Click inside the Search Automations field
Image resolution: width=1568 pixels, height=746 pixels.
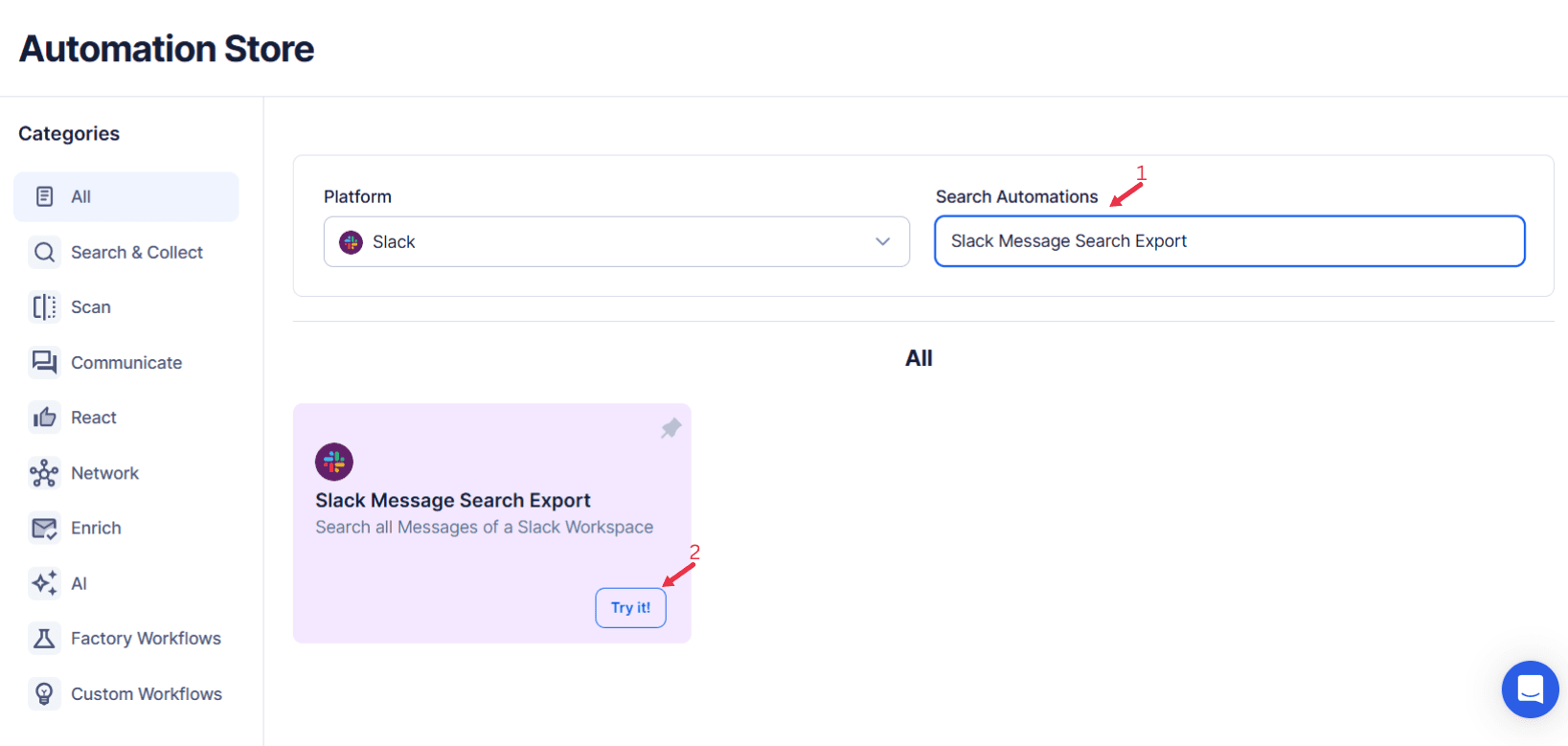[1229, 240]
